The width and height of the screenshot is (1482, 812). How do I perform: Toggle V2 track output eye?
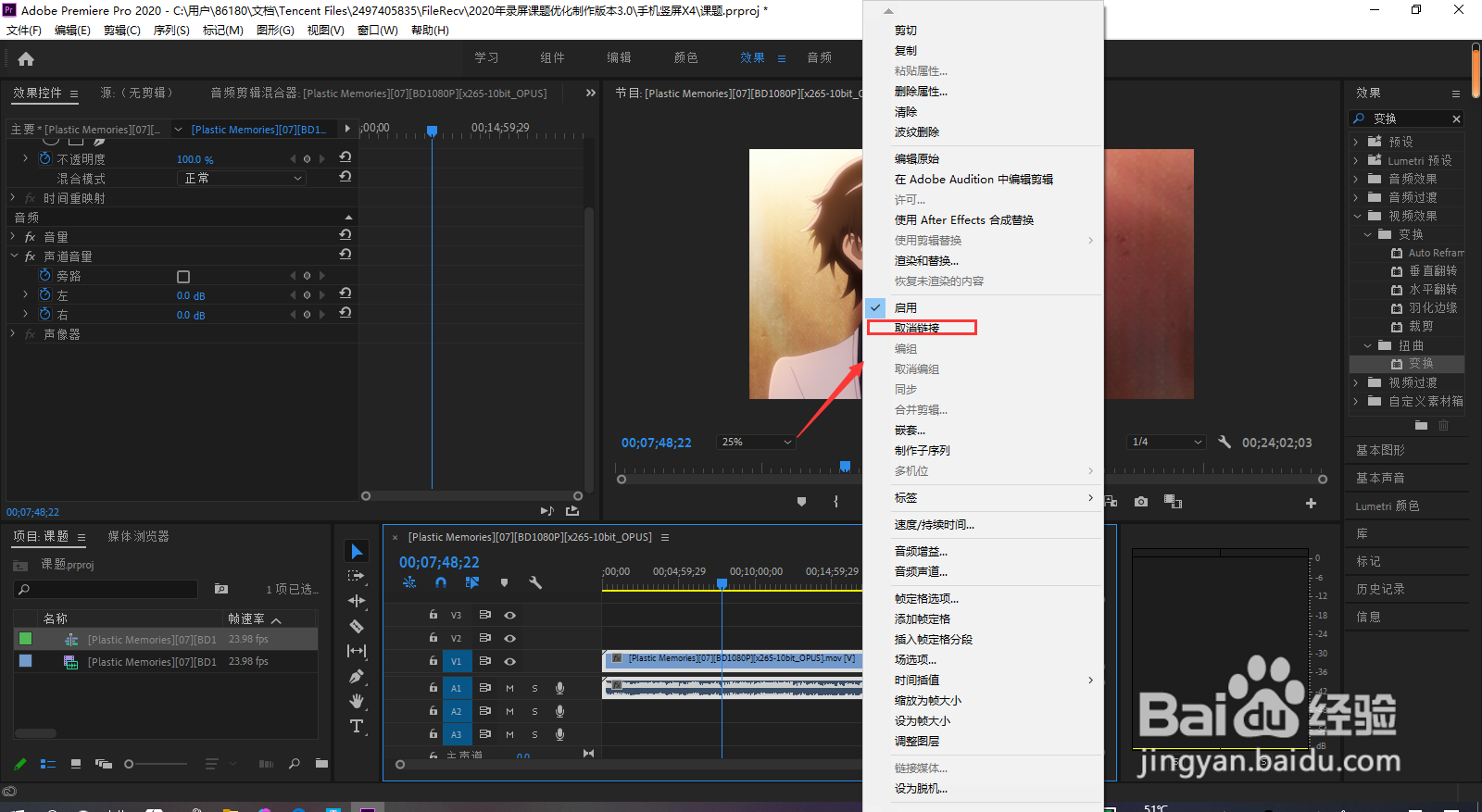(x=509, y=638)
